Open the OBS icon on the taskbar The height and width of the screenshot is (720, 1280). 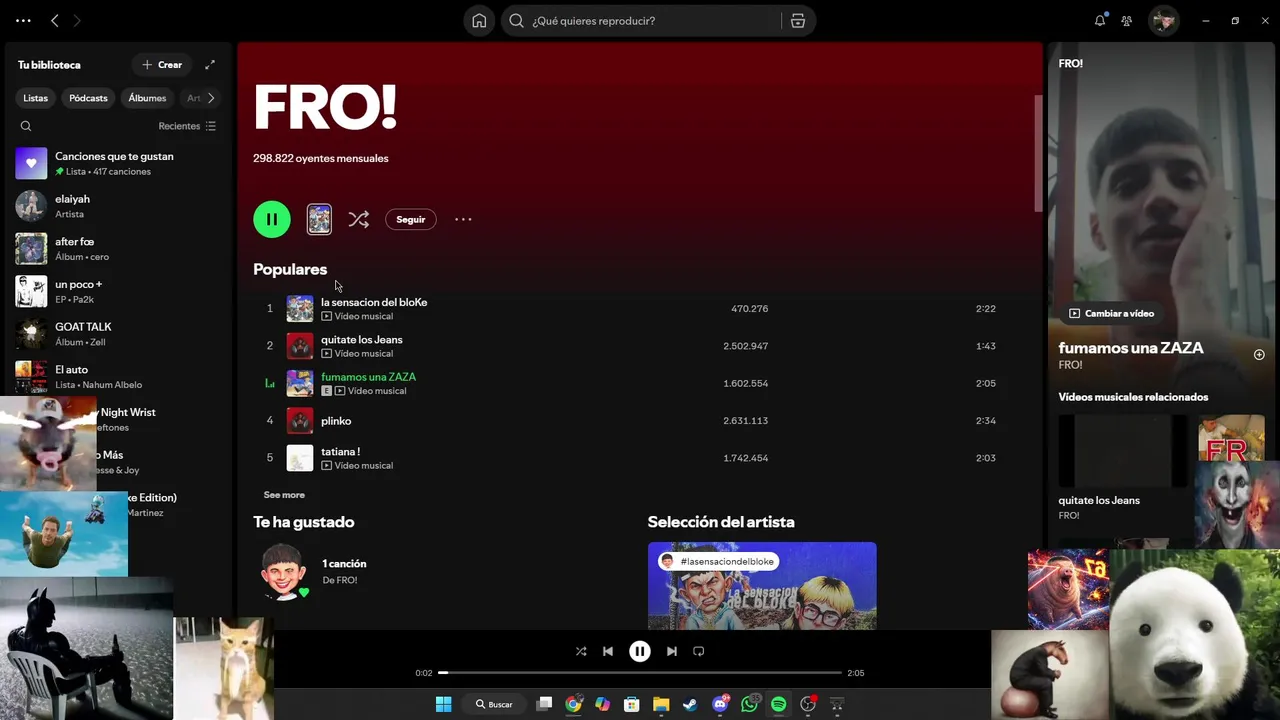click(x=808, y=704)
